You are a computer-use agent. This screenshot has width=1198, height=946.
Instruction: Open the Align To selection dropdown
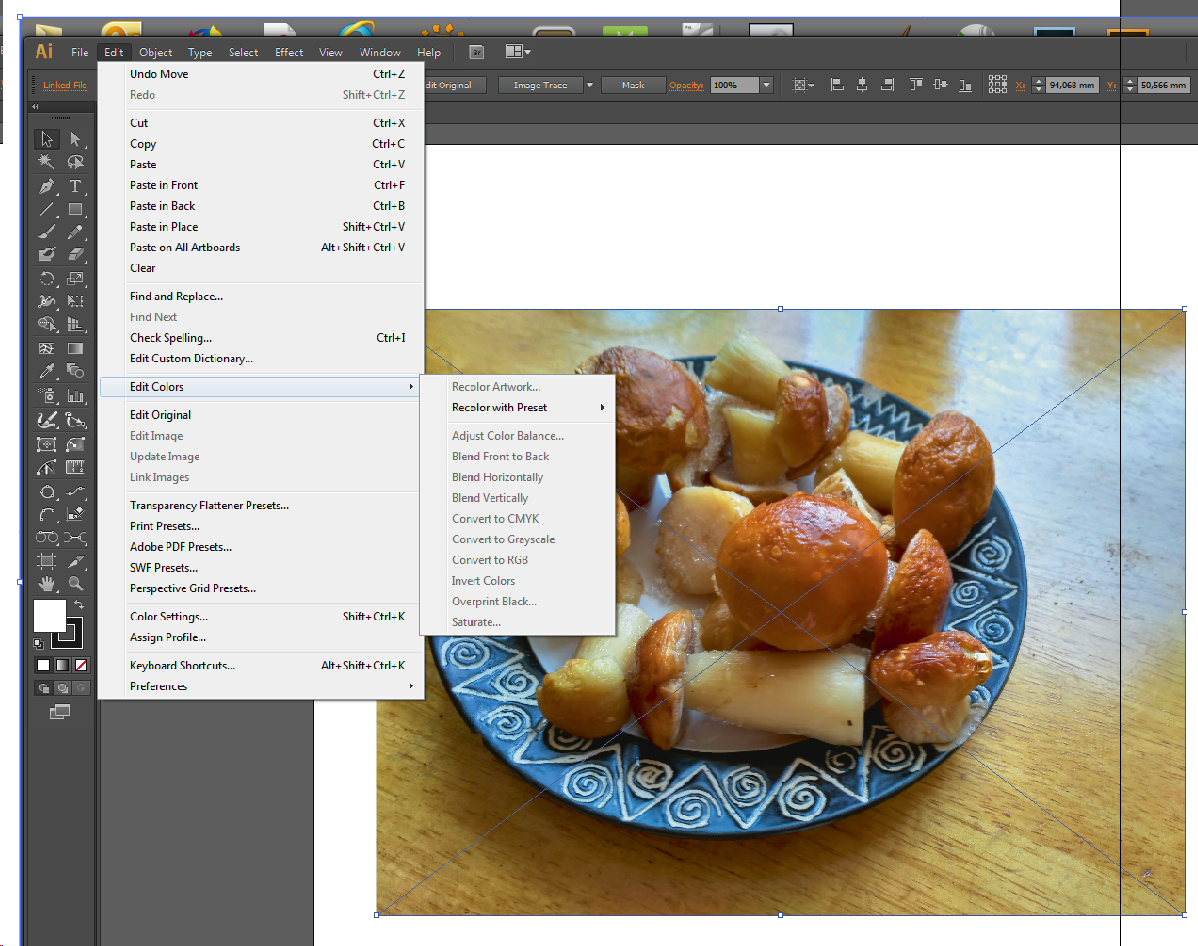click(804, 85)
